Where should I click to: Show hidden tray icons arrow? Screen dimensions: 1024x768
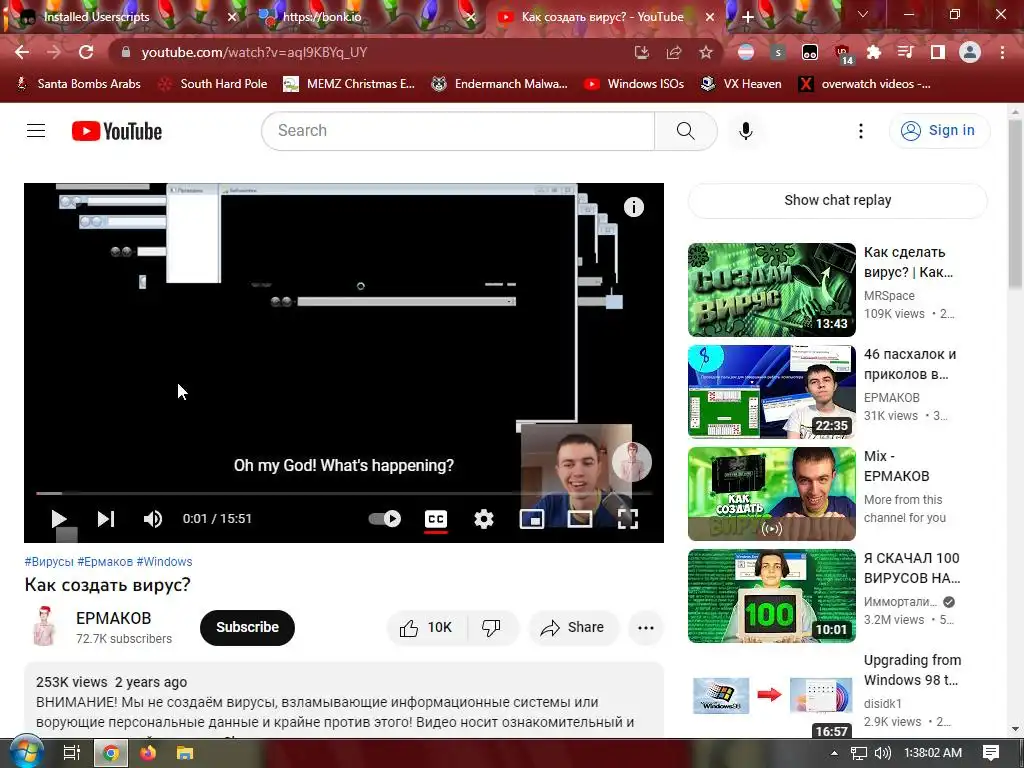click(x=834, y=753)
